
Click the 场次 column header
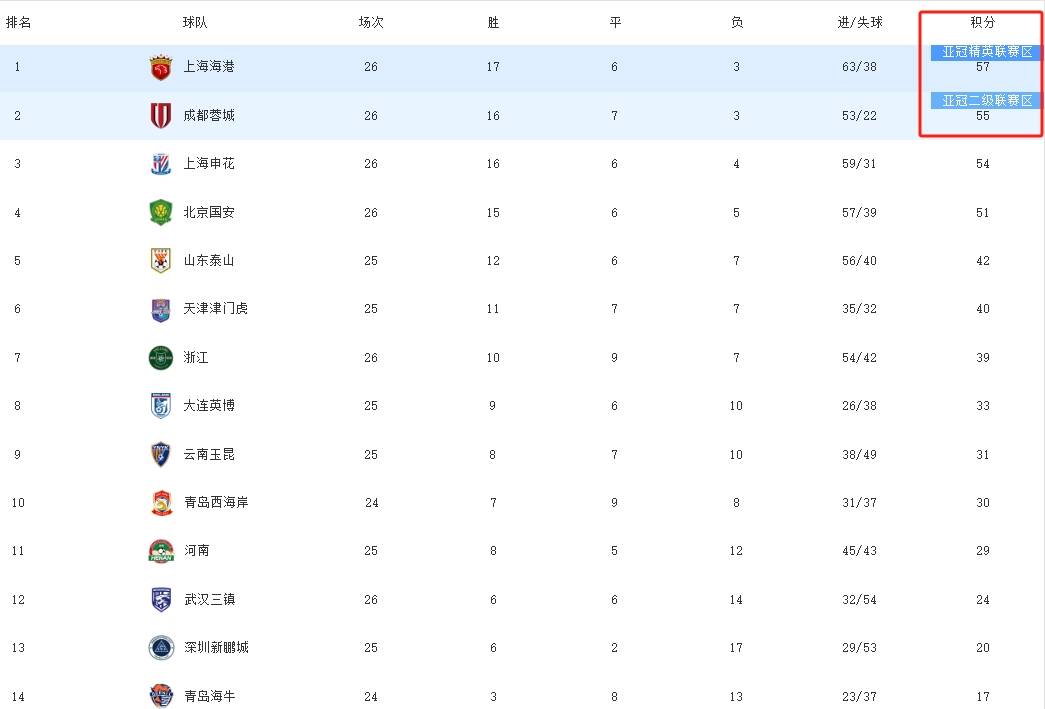370,21
